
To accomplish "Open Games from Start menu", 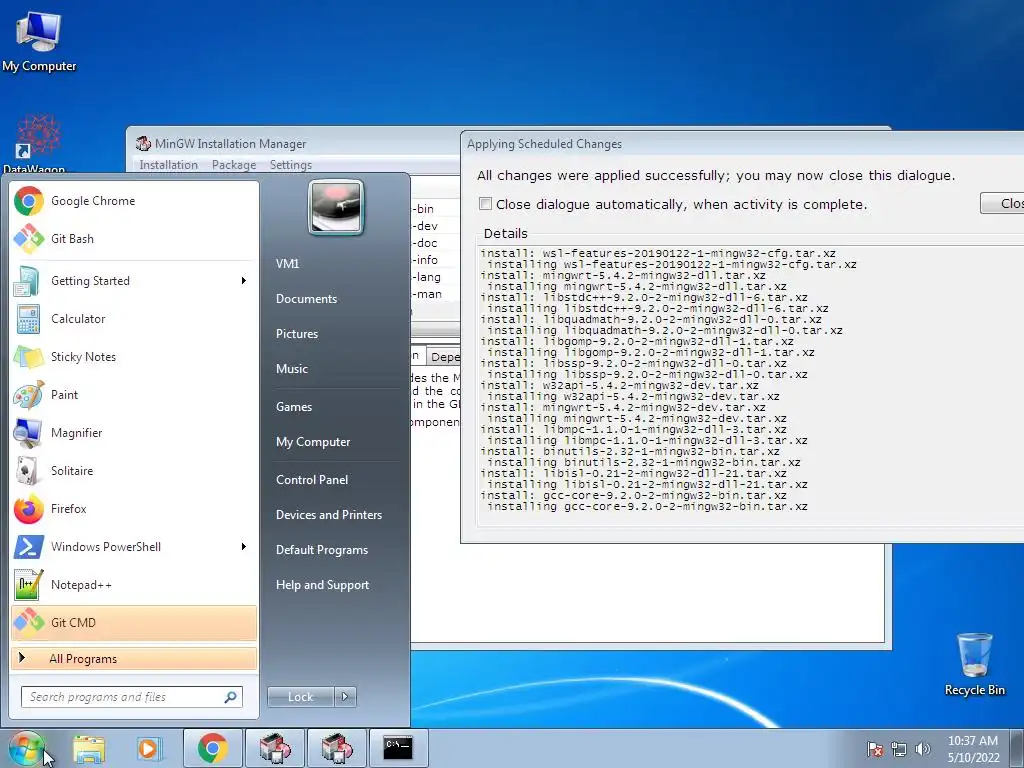I will pos(294,407).
